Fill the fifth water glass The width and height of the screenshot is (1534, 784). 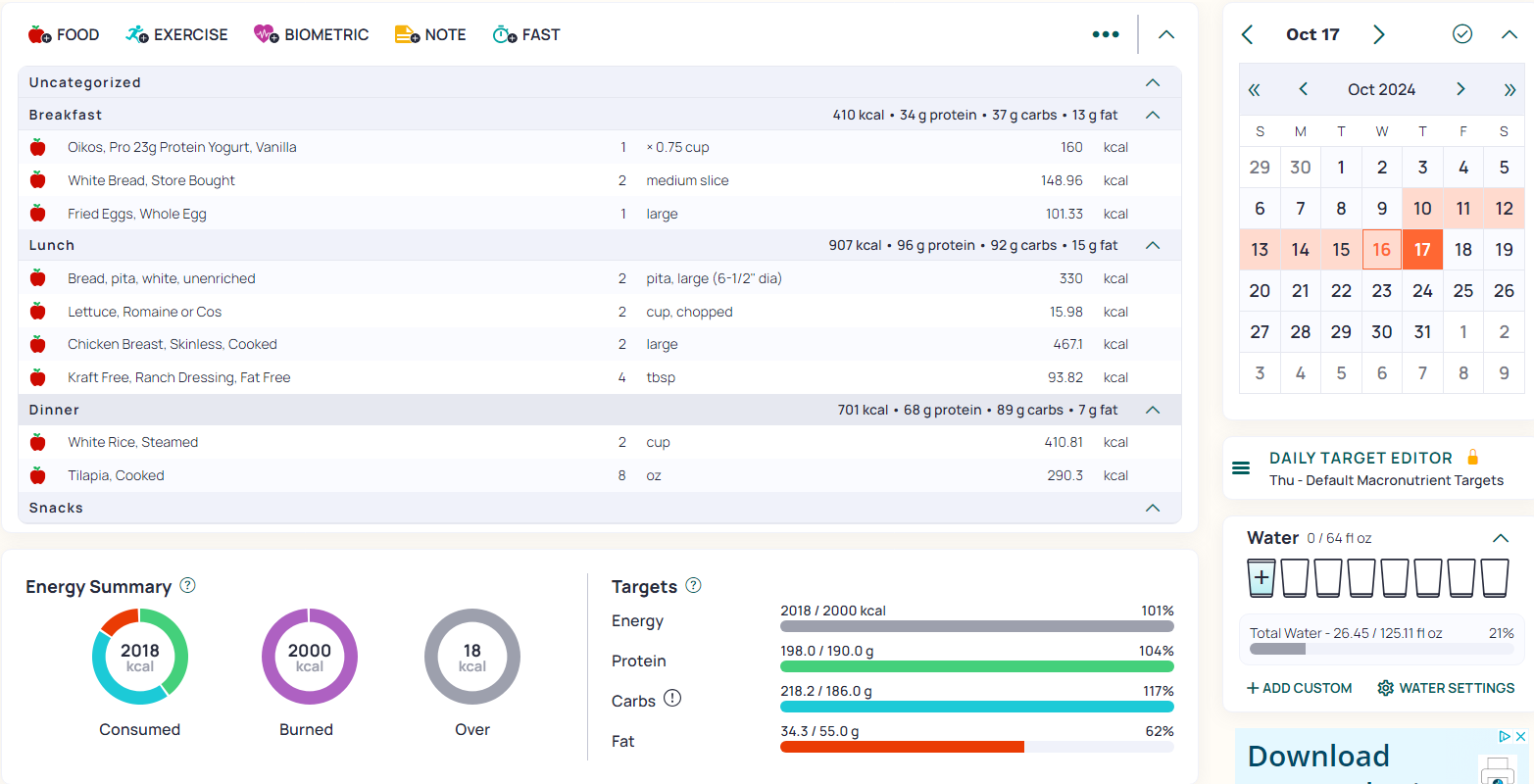tap(1395, 578)
